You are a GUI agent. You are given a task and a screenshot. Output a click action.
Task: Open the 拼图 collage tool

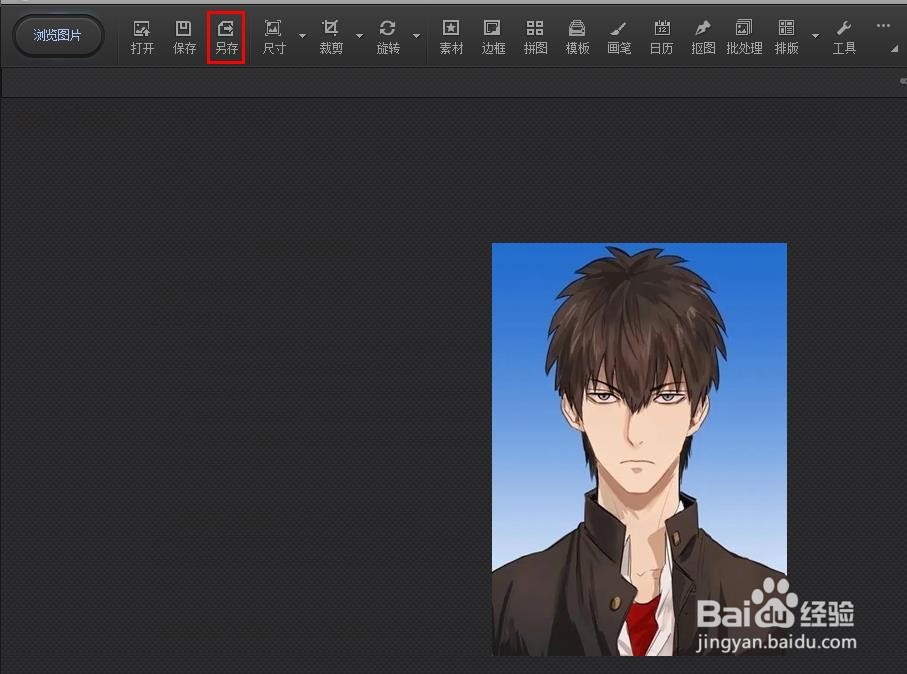coord(535,37)
